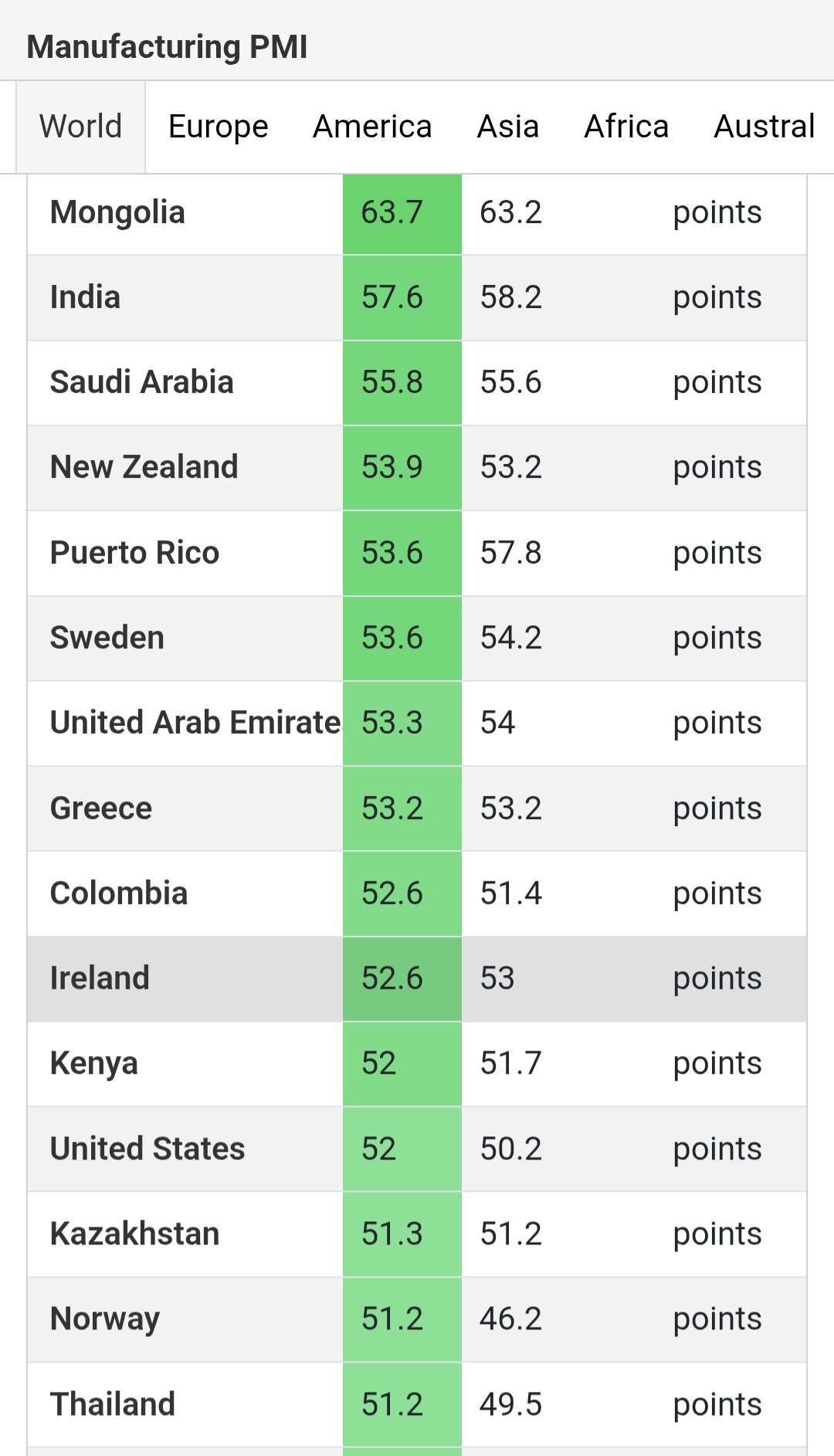The image size is (834, 1456).
Task: Open the United Arab Emirates link
Action: (x=195, y=723)
